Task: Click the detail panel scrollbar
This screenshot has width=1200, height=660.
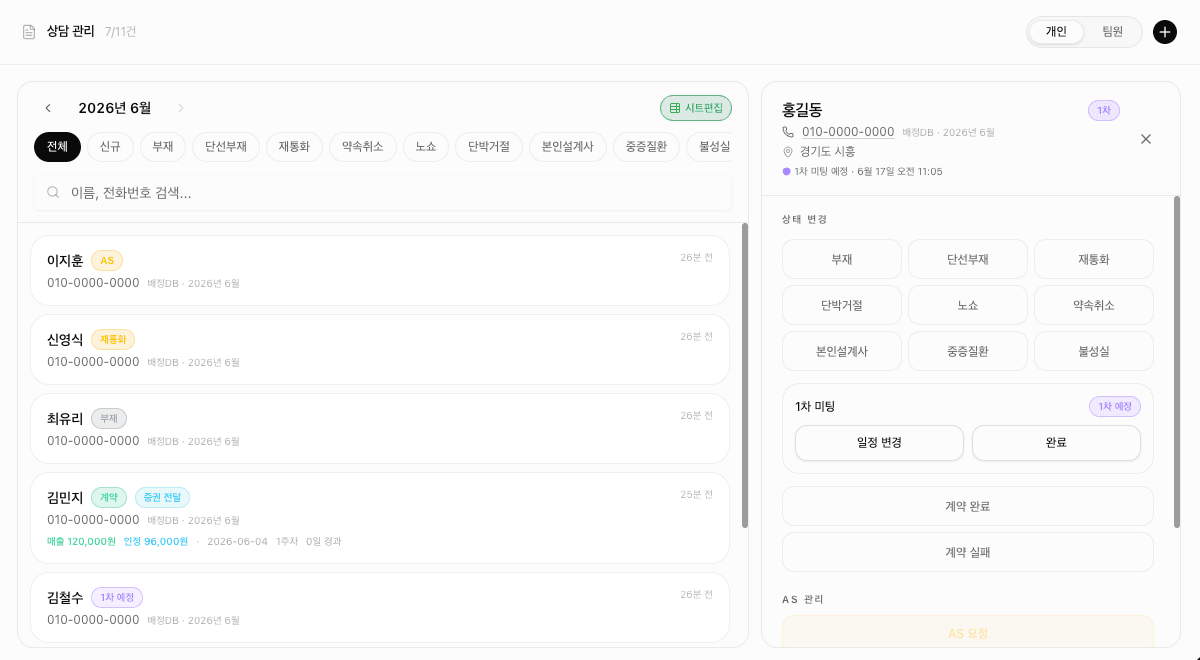Action: point(1177,362)
